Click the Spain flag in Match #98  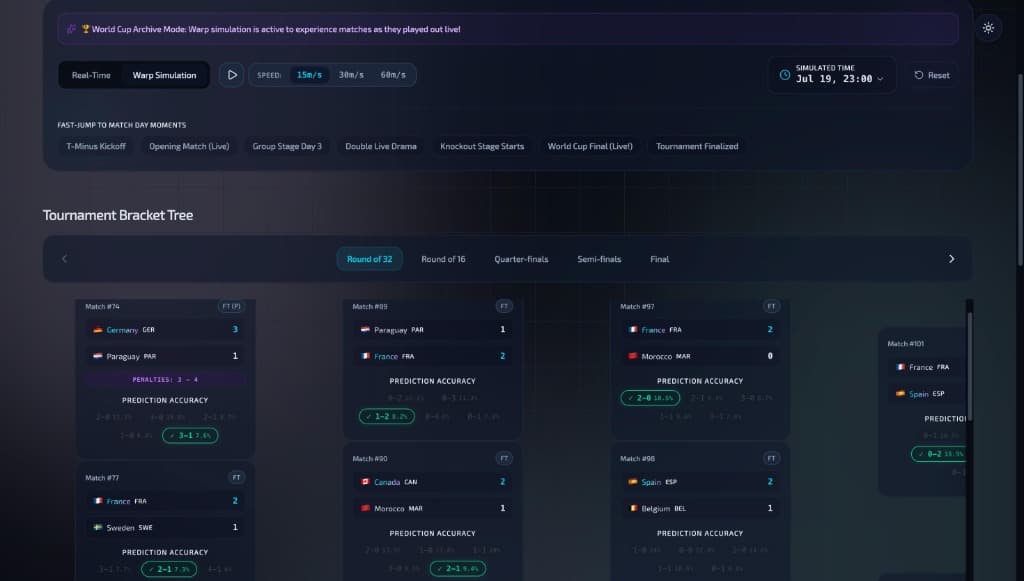click(632, 482)
